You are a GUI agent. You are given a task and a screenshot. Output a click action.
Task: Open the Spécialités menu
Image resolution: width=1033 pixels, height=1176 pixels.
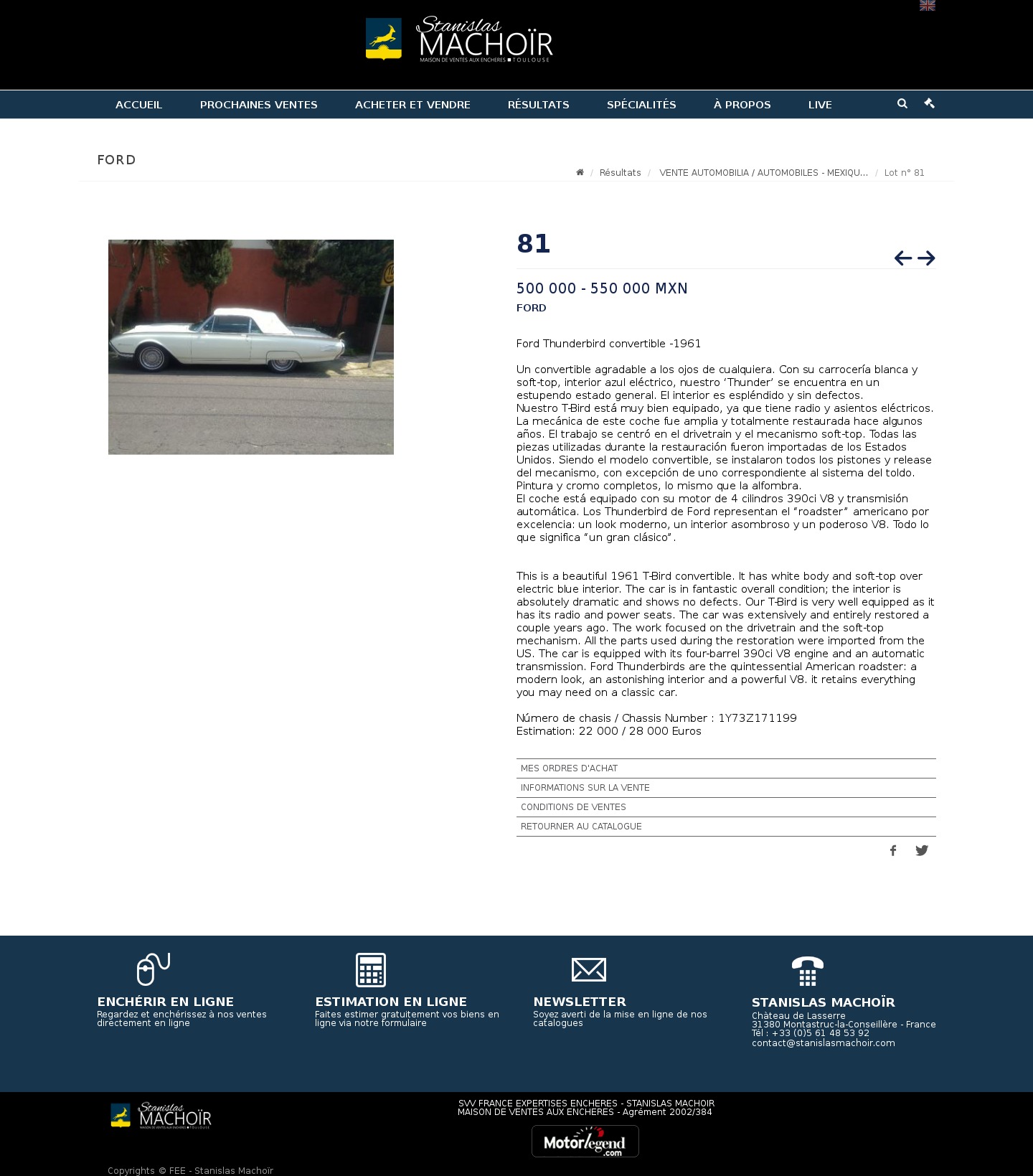(641, 105)
